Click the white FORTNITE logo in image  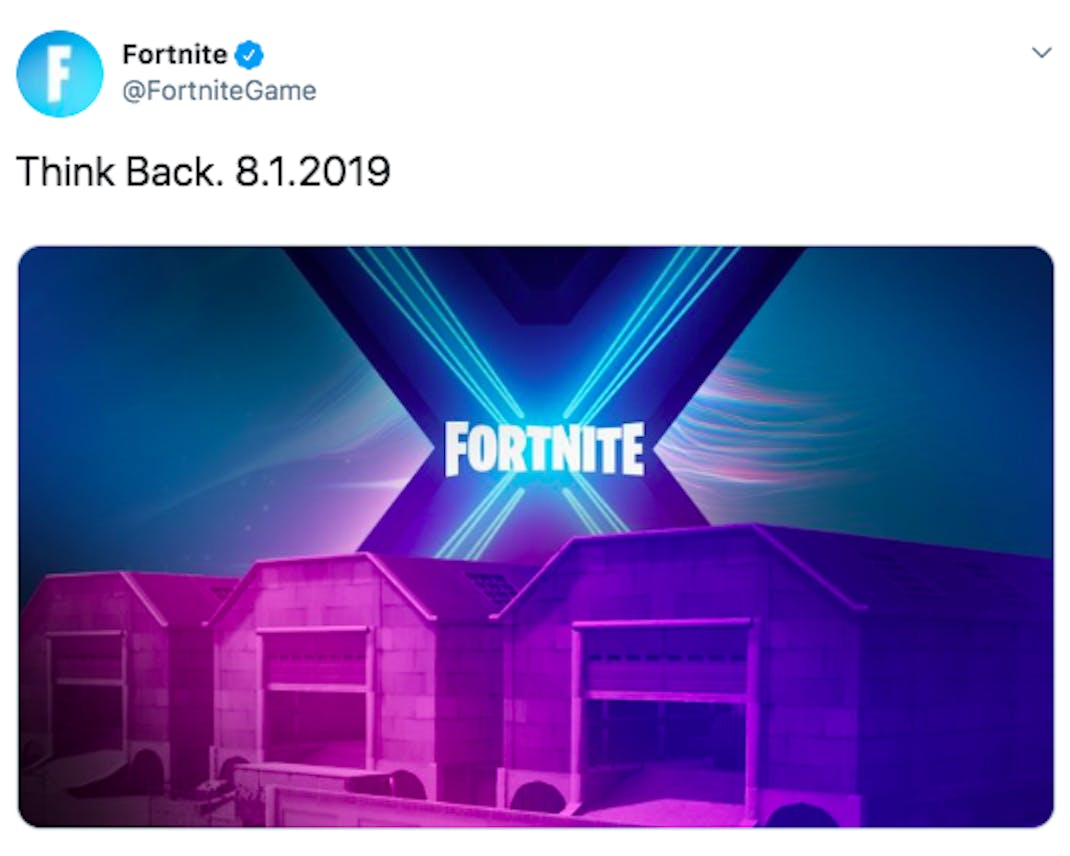point(544,448)
